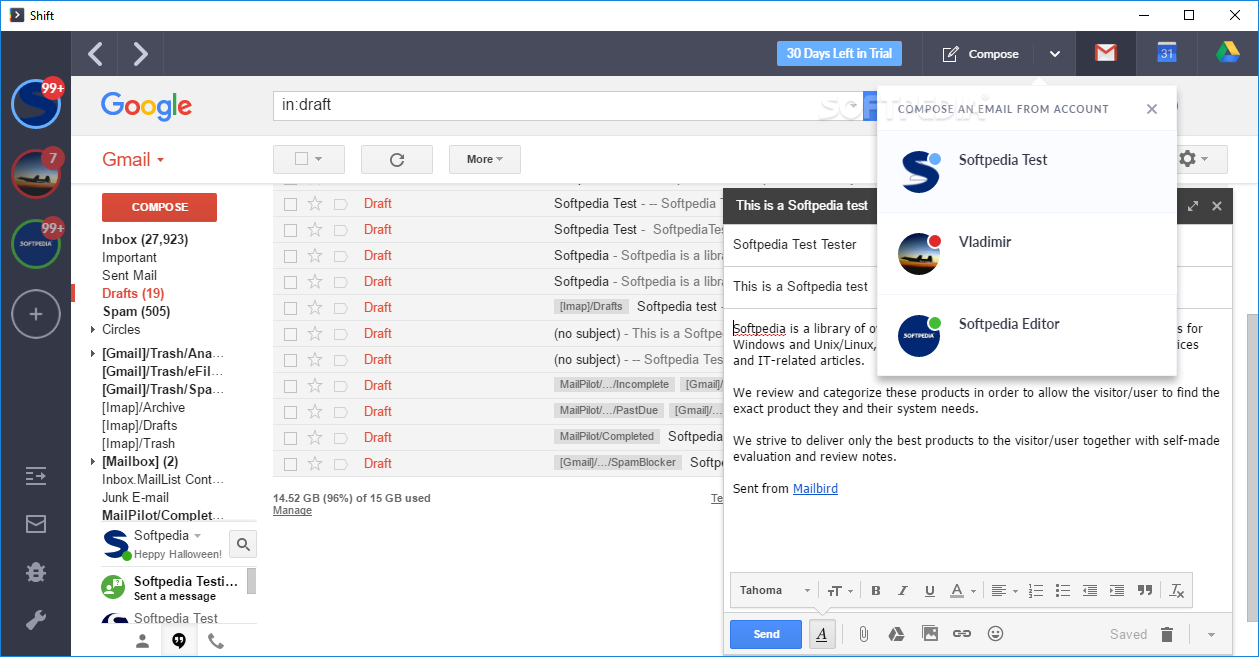Viewport: 1259px width, 657px height.
Task: Compose from the Vladimir account
Action: click(x=1027, y=254)
